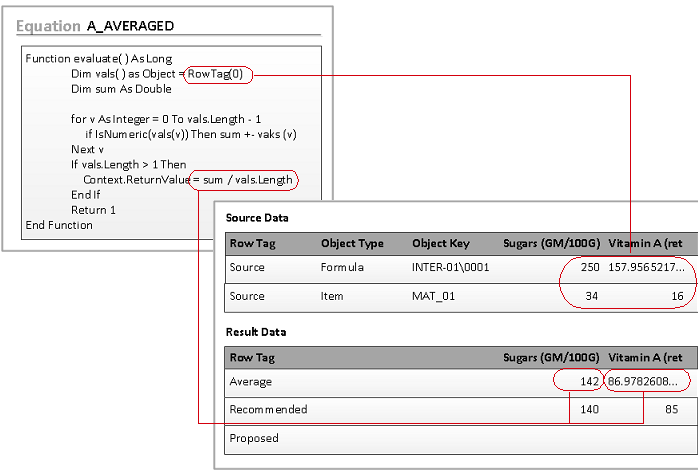Screen dimensions: 698x476
Task: Click the circled sum / vals.Length expression
Action: click(247, 180)
